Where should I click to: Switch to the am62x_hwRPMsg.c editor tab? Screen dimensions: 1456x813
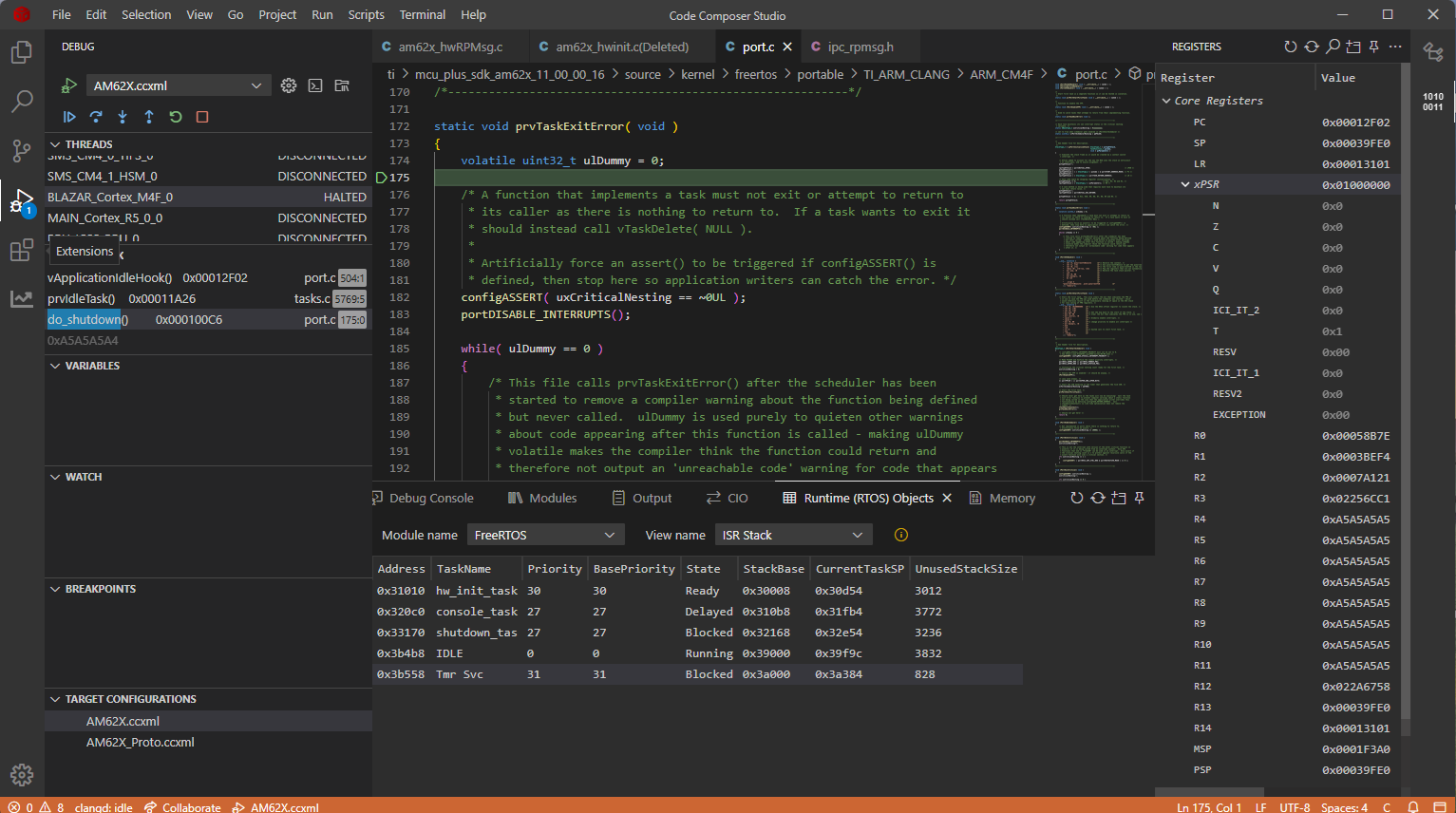[x=450, y=47]
